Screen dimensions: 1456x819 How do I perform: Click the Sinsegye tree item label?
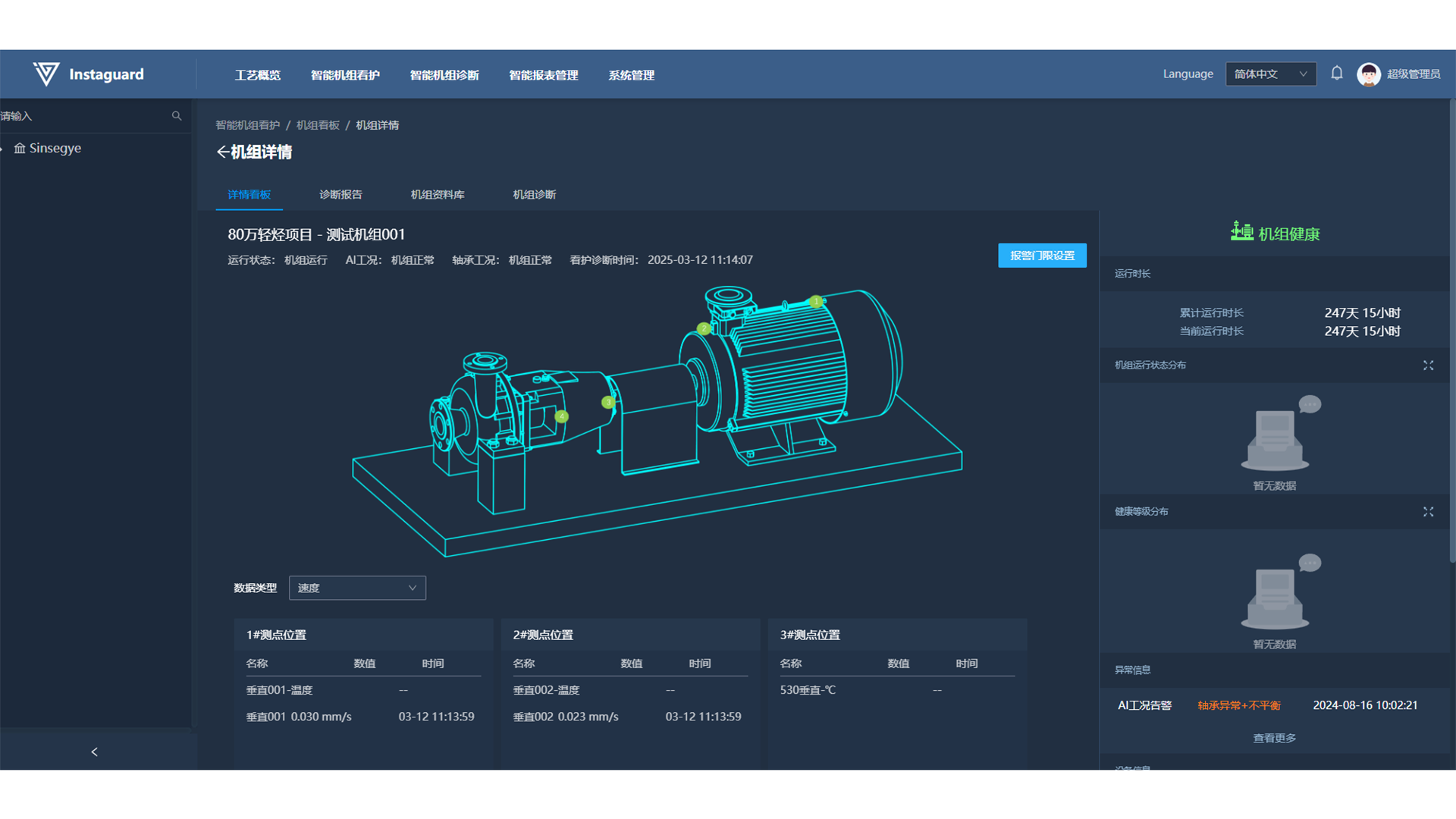tap(55, 149)
